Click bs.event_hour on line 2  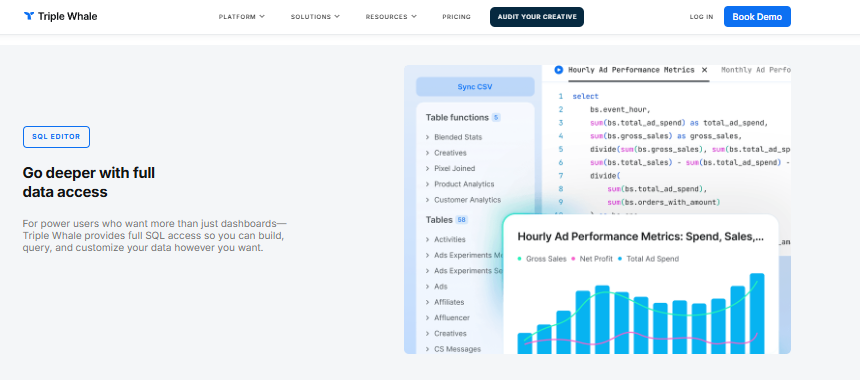pyautogui.click(x=620, y=110)
